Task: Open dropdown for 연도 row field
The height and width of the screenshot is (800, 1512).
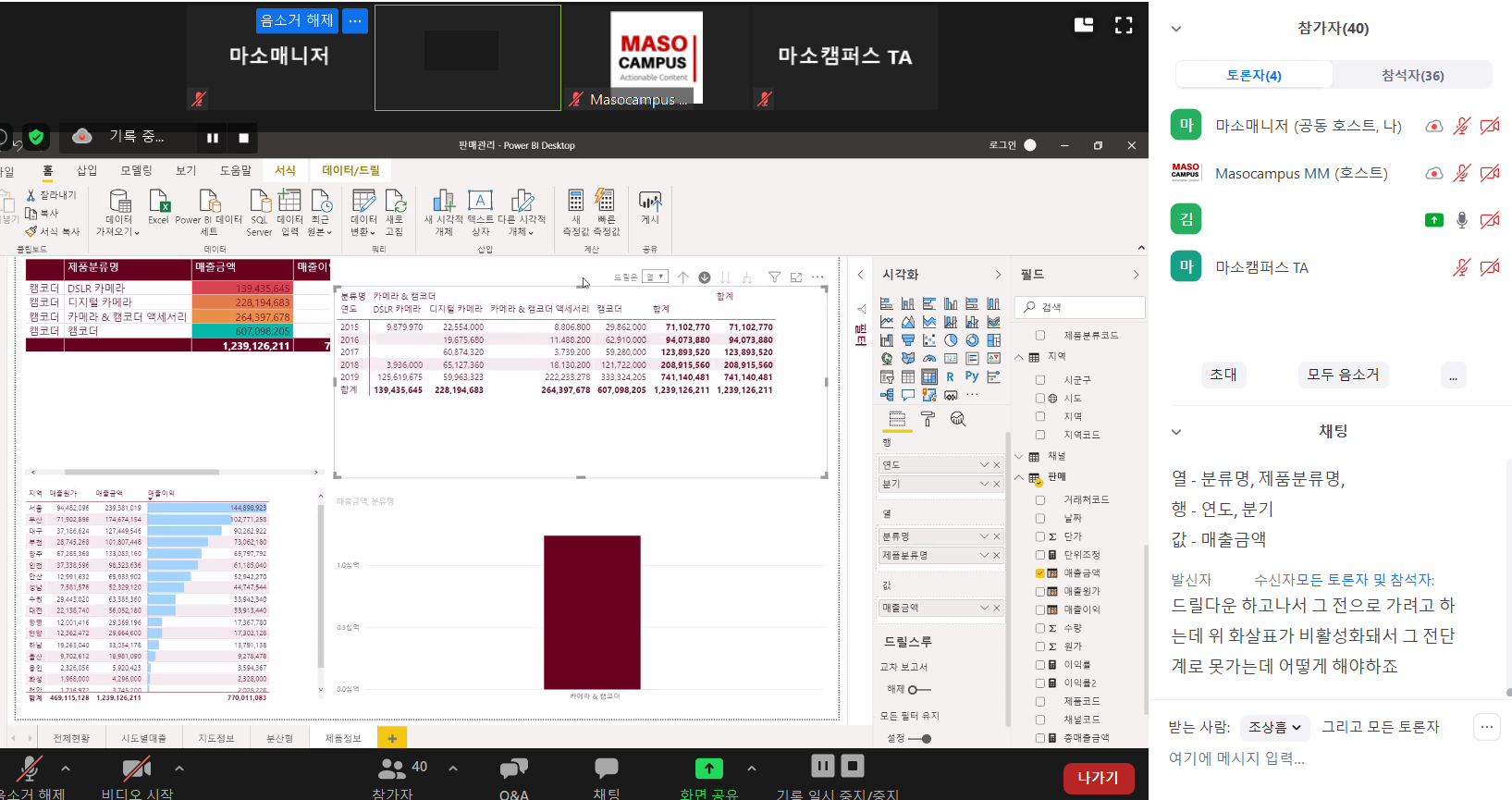Action: point(983,465)
